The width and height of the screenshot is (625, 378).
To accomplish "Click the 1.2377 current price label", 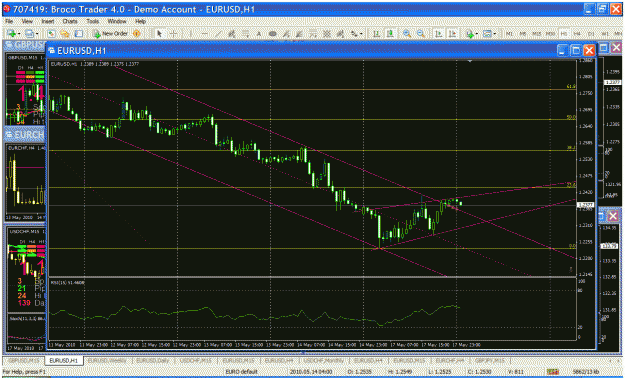I will point(586,205).
